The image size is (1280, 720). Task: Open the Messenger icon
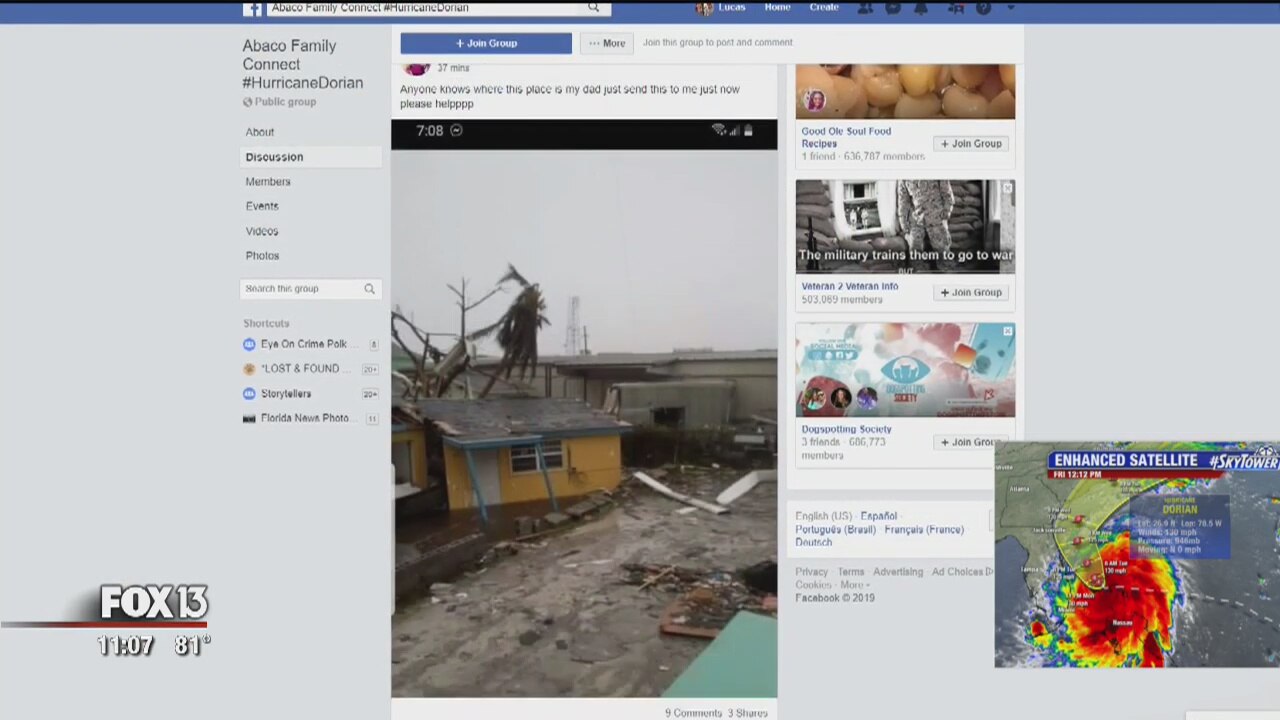[x=893, y=8]
